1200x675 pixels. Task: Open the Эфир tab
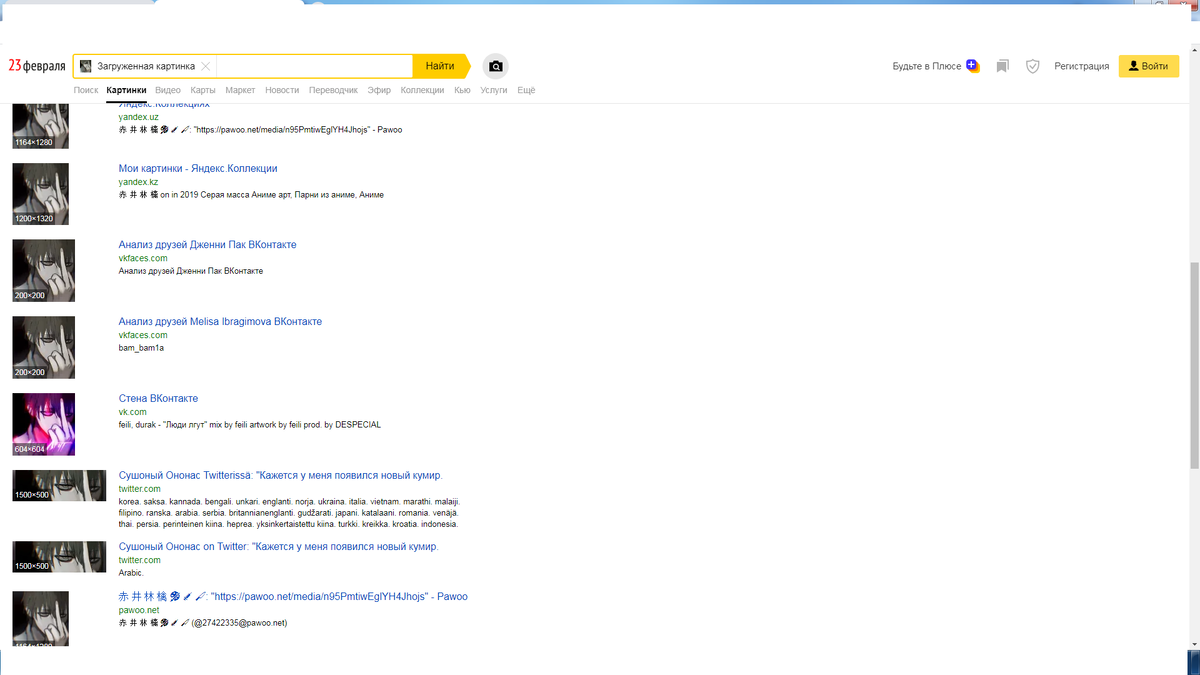(x=379, y=90)
